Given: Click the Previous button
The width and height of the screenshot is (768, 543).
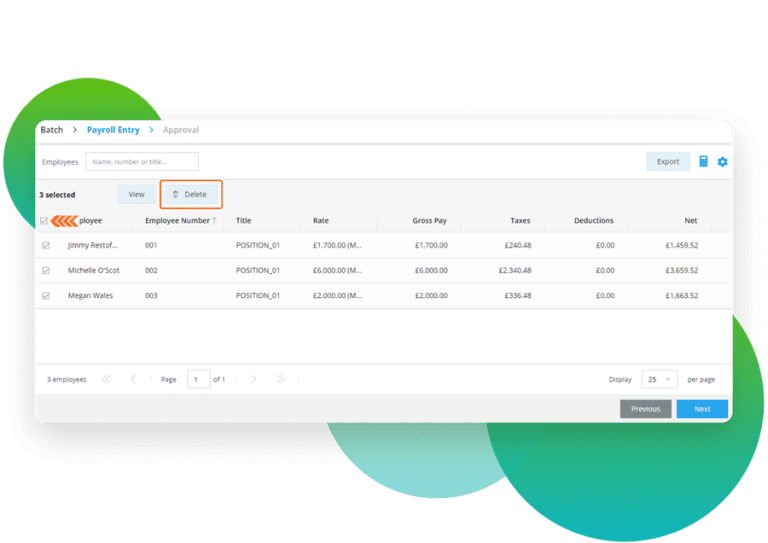Looking at the screenshot, I should (x=645, y=409).
